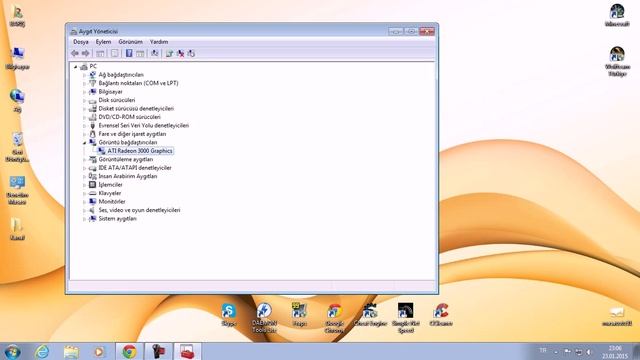Open the Dosya menu
The width and height of the screenshot is (640, 360).
point(81,42)
